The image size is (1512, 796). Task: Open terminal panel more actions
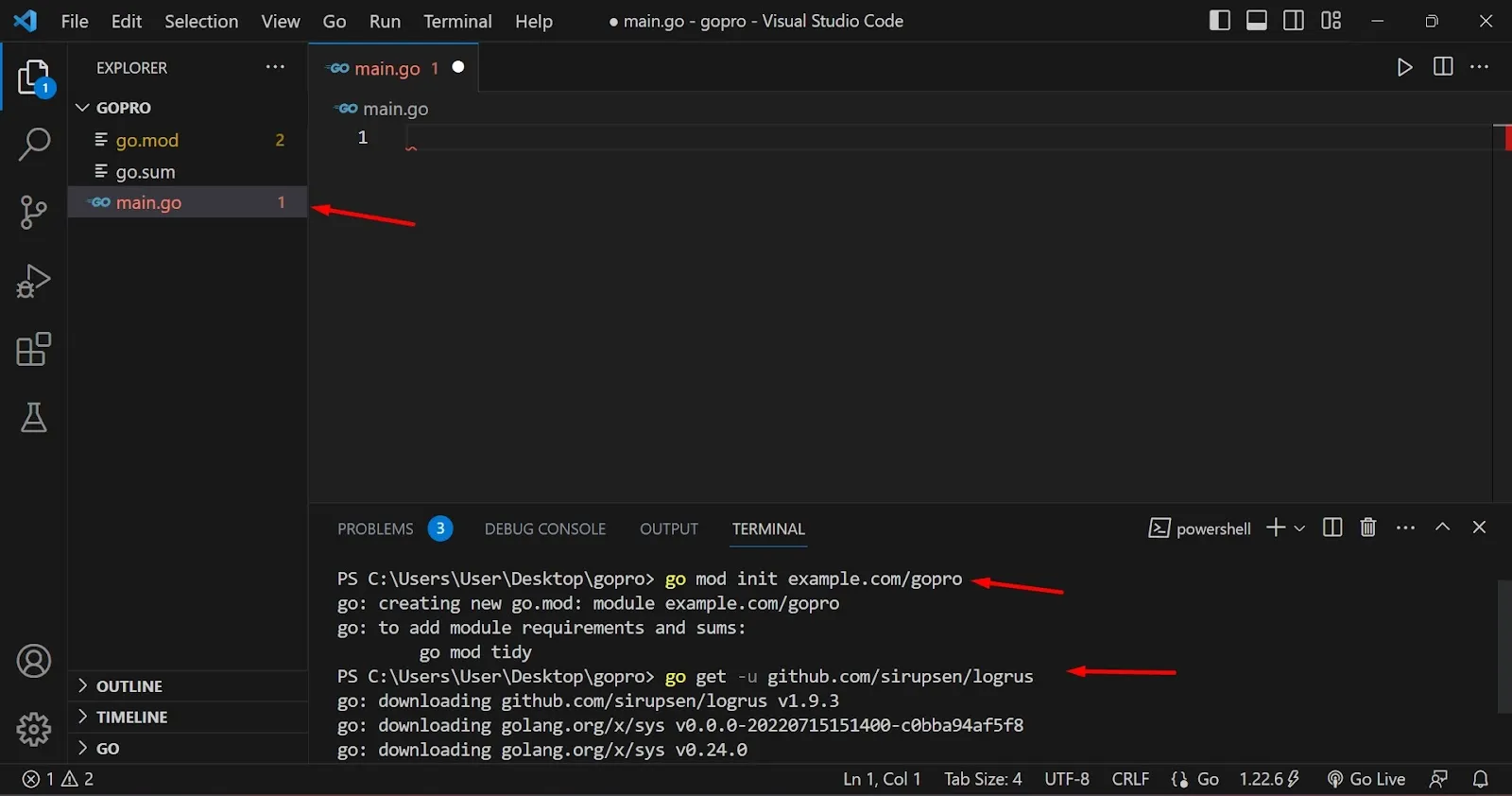pos(1405,528)
